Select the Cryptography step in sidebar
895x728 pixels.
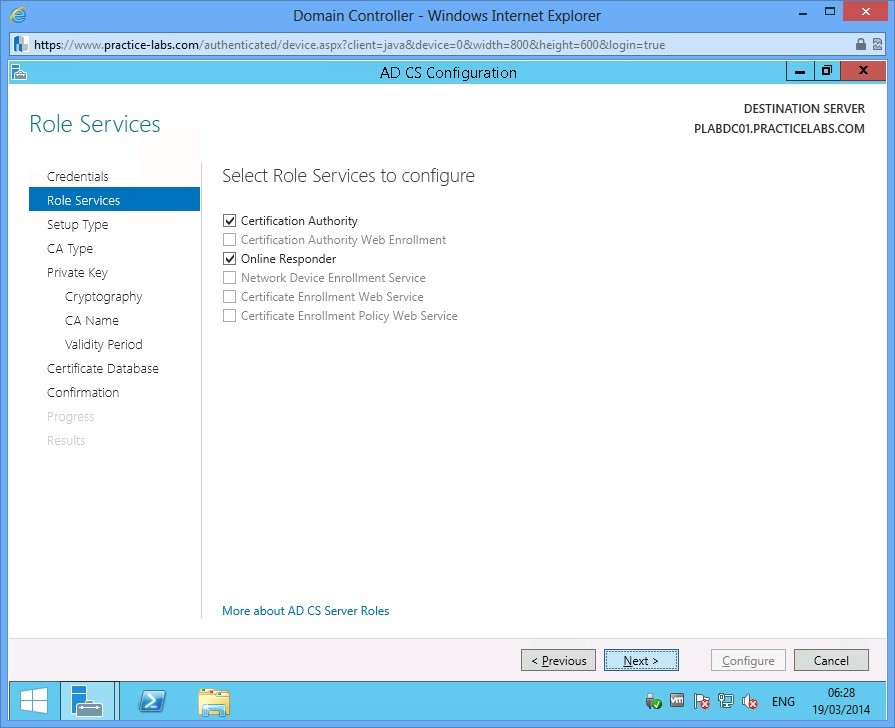pos(103,296)
